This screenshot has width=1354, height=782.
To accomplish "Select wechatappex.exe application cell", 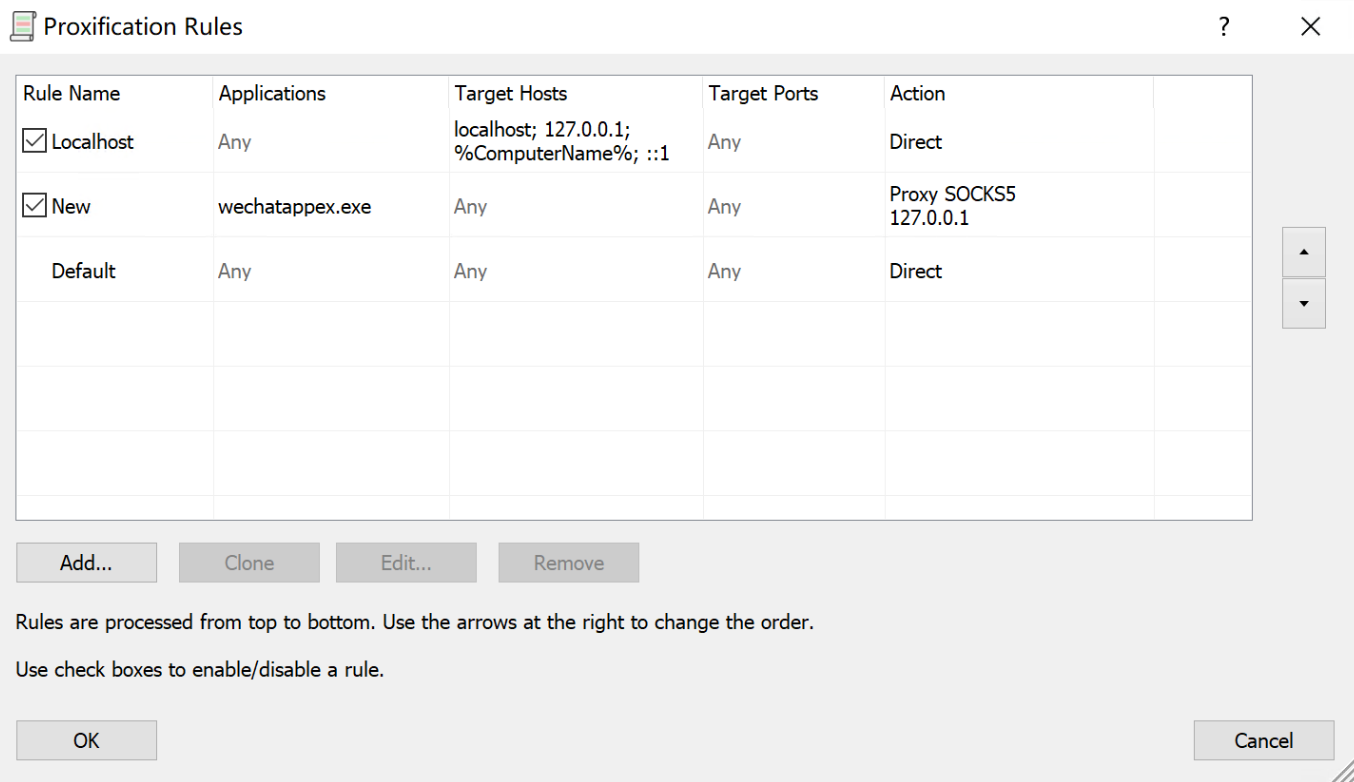I will [294, 207].
